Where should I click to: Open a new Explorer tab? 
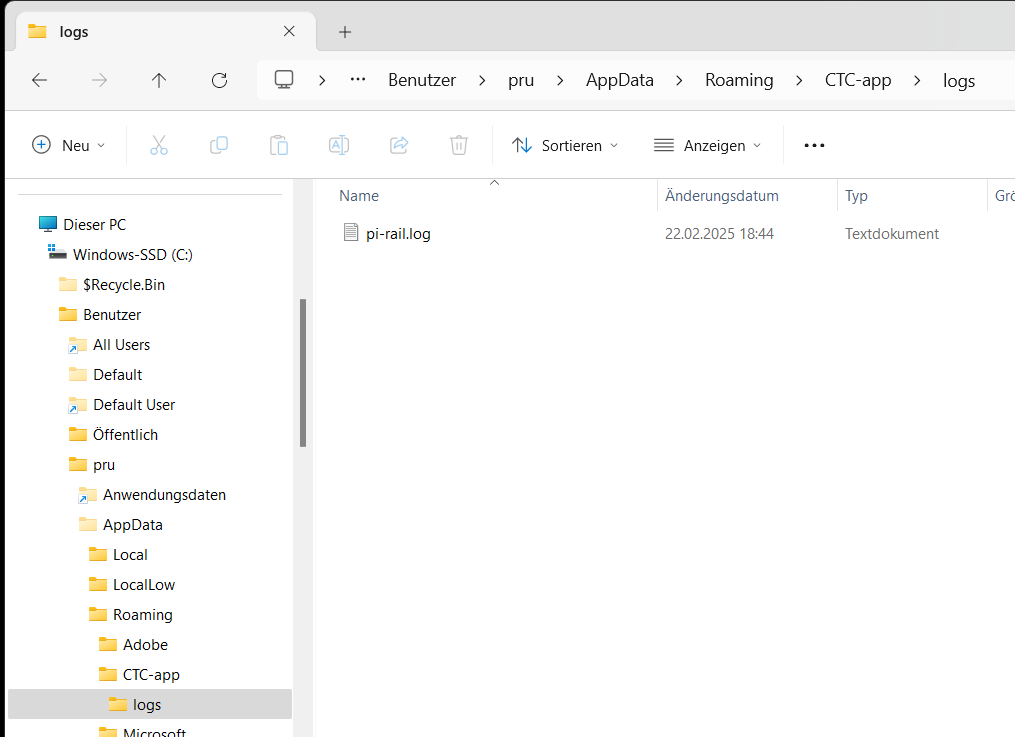(344, 31)
